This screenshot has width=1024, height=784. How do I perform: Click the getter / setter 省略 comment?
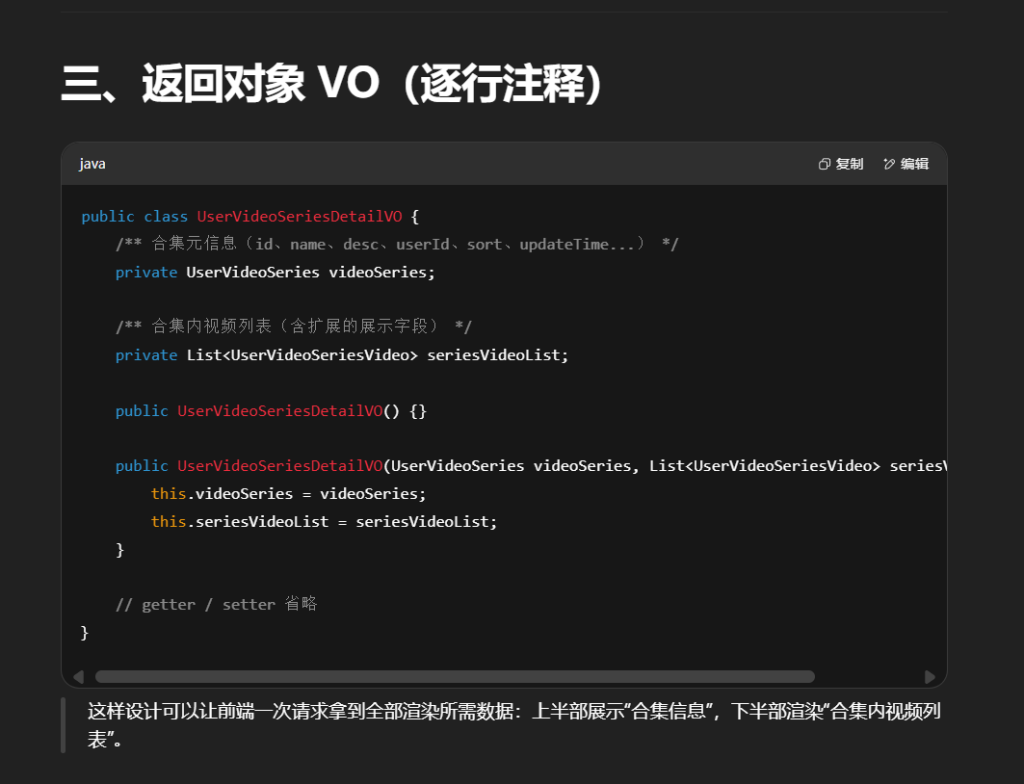pyautogui.click(x=216, y=605)
